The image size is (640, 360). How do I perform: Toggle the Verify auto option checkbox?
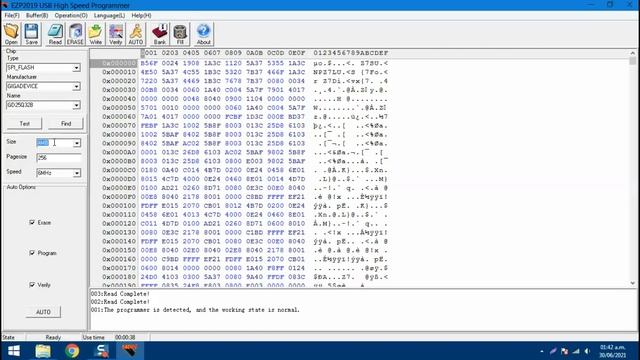coord(32,284)
